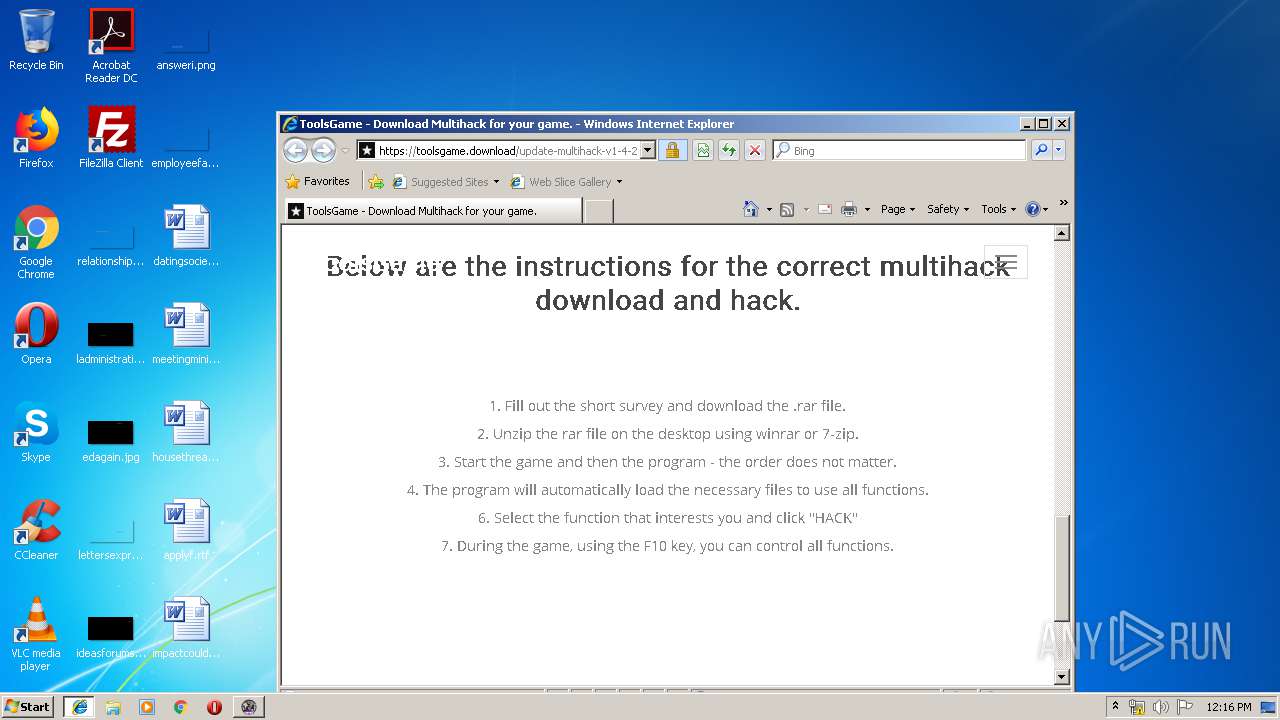Open Windows Media Player from taskbar

[147, 707]
